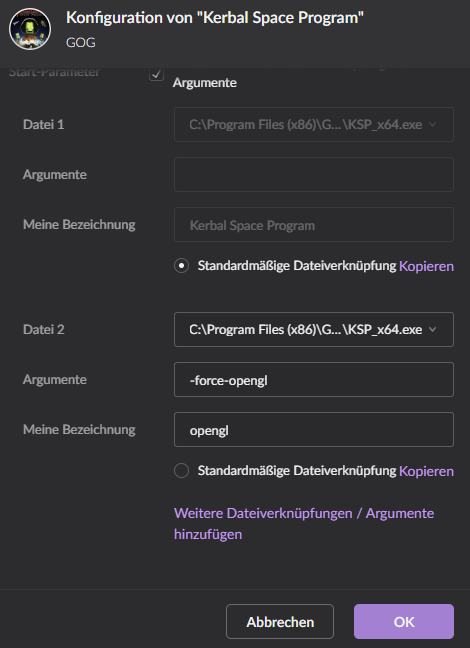This screenshot has width=470, height=648.
Task: Expand the Datei 1 executable dropdown
Action: click(314, 124)
